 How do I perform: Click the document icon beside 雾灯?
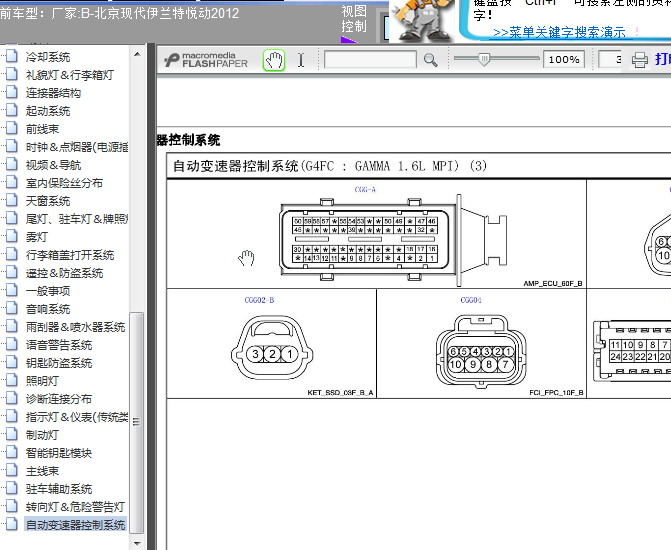point(12,236)
